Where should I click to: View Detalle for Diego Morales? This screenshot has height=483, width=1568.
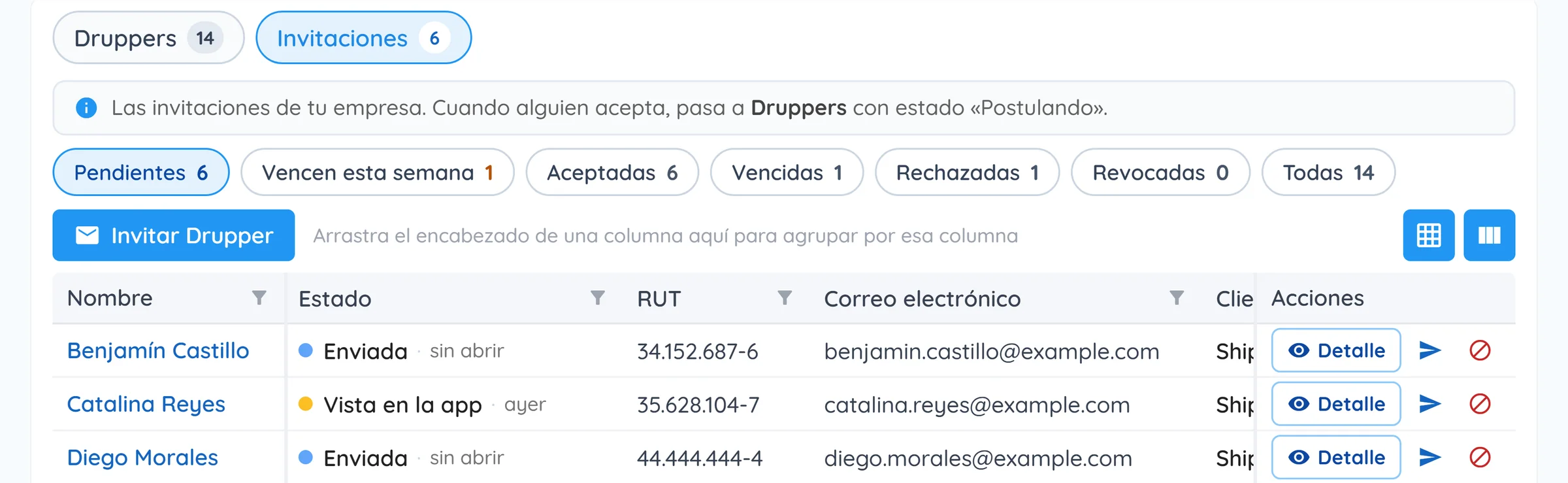[x=1336, y=458]
